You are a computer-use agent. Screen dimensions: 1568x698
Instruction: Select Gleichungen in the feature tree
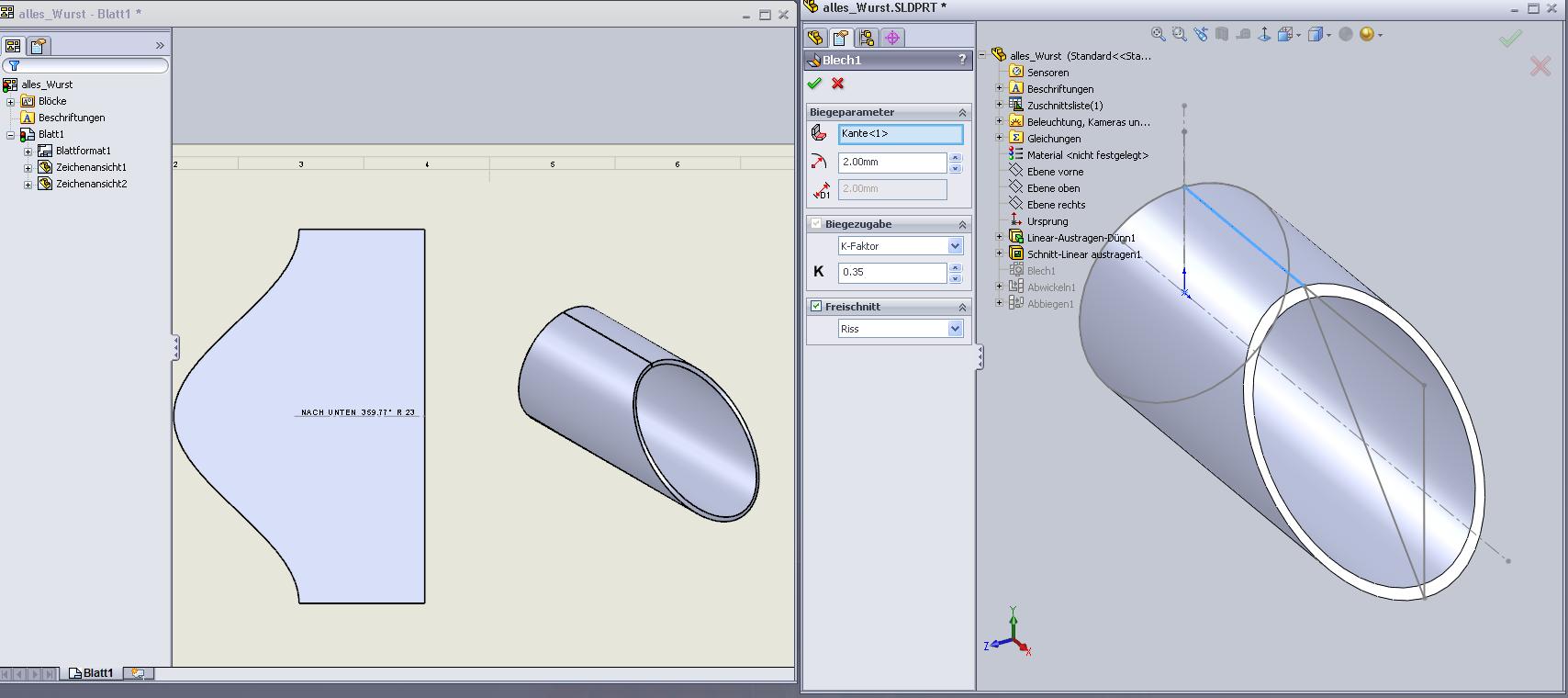pyautogui.click(x=1054, y=139)
